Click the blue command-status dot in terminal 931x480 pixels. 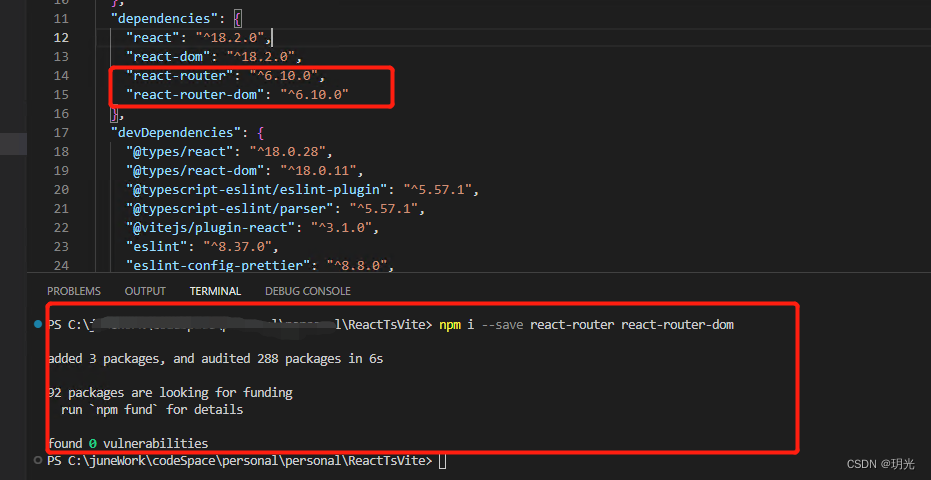click(38, 324)
